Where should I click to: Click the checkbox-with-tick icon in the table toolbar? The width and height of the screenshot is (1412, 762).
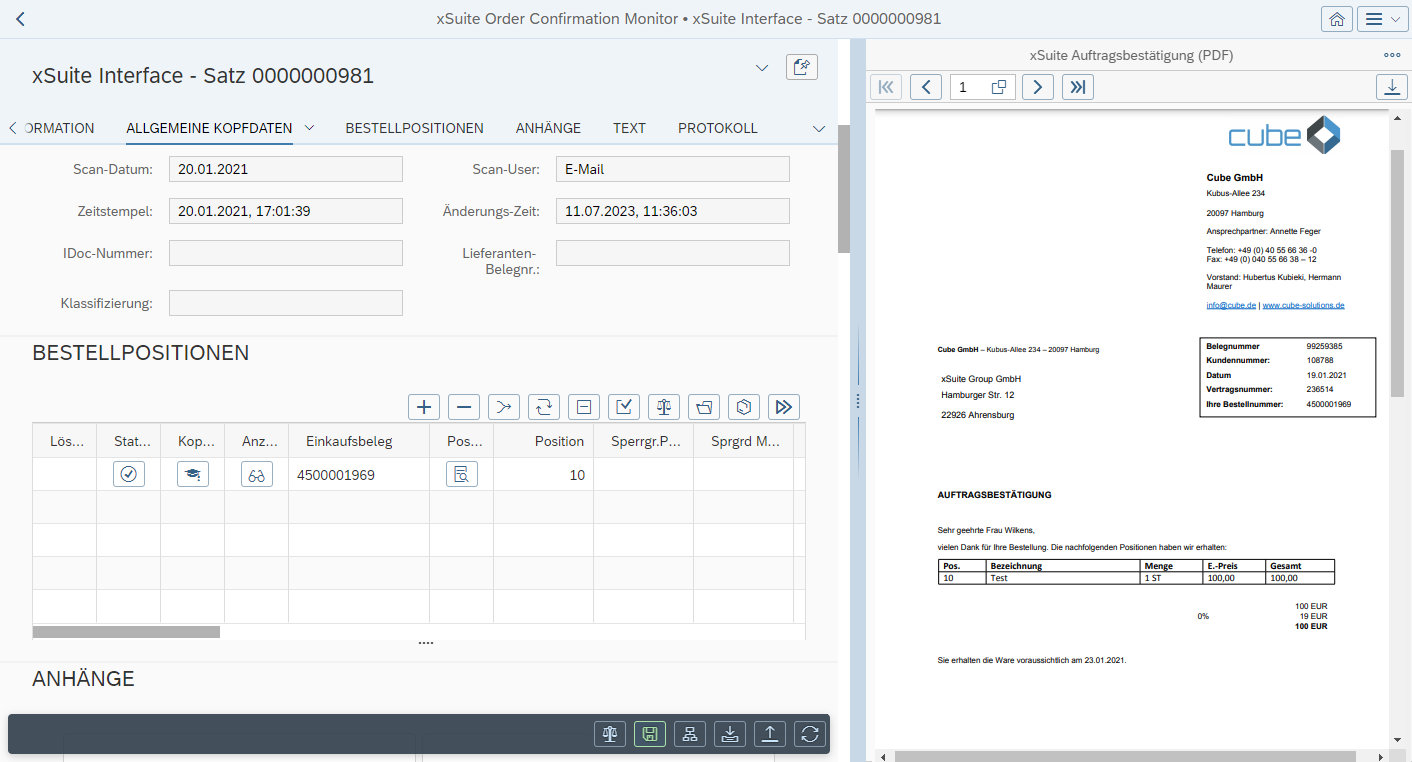[624, 407]
